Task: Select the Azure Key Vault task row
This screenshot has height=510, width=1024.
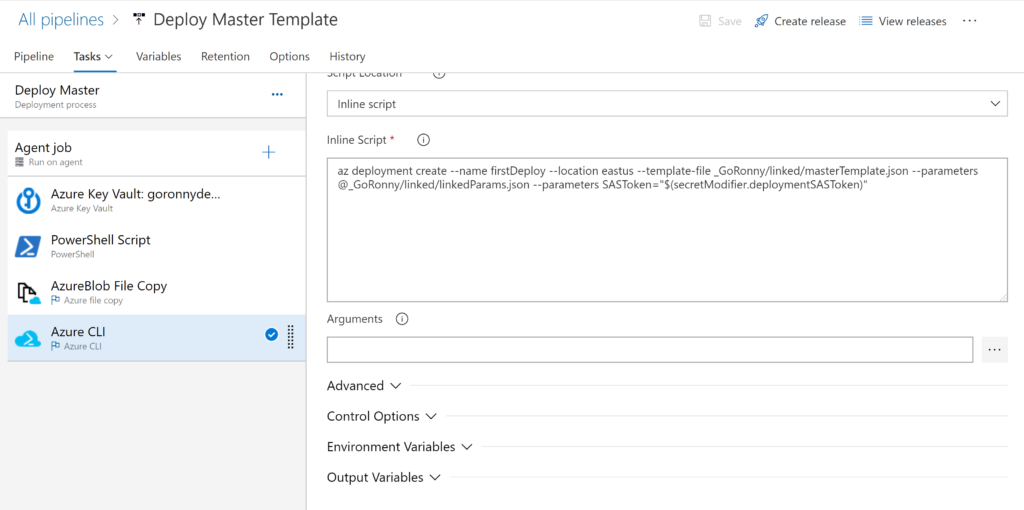Action: point(157,201)
